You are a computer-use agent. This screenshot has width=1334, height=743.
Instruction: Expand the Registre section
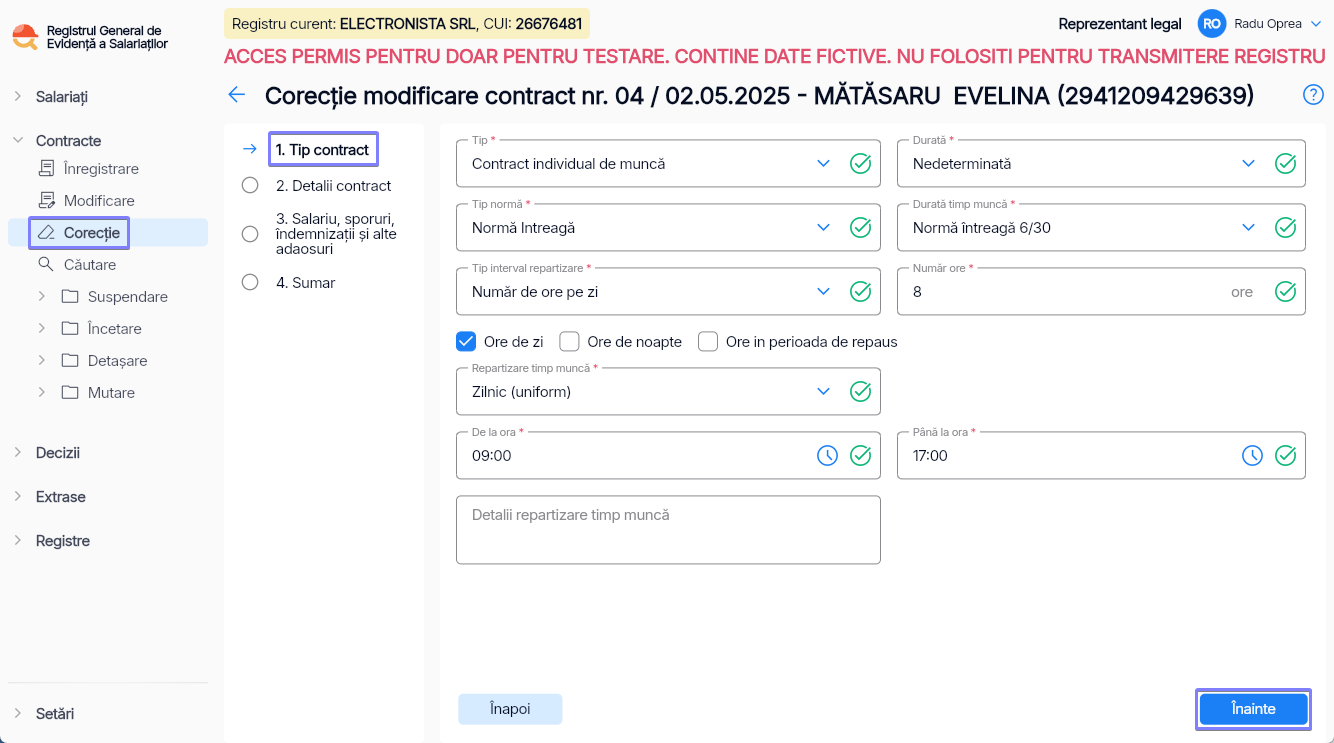coord(18,540)
